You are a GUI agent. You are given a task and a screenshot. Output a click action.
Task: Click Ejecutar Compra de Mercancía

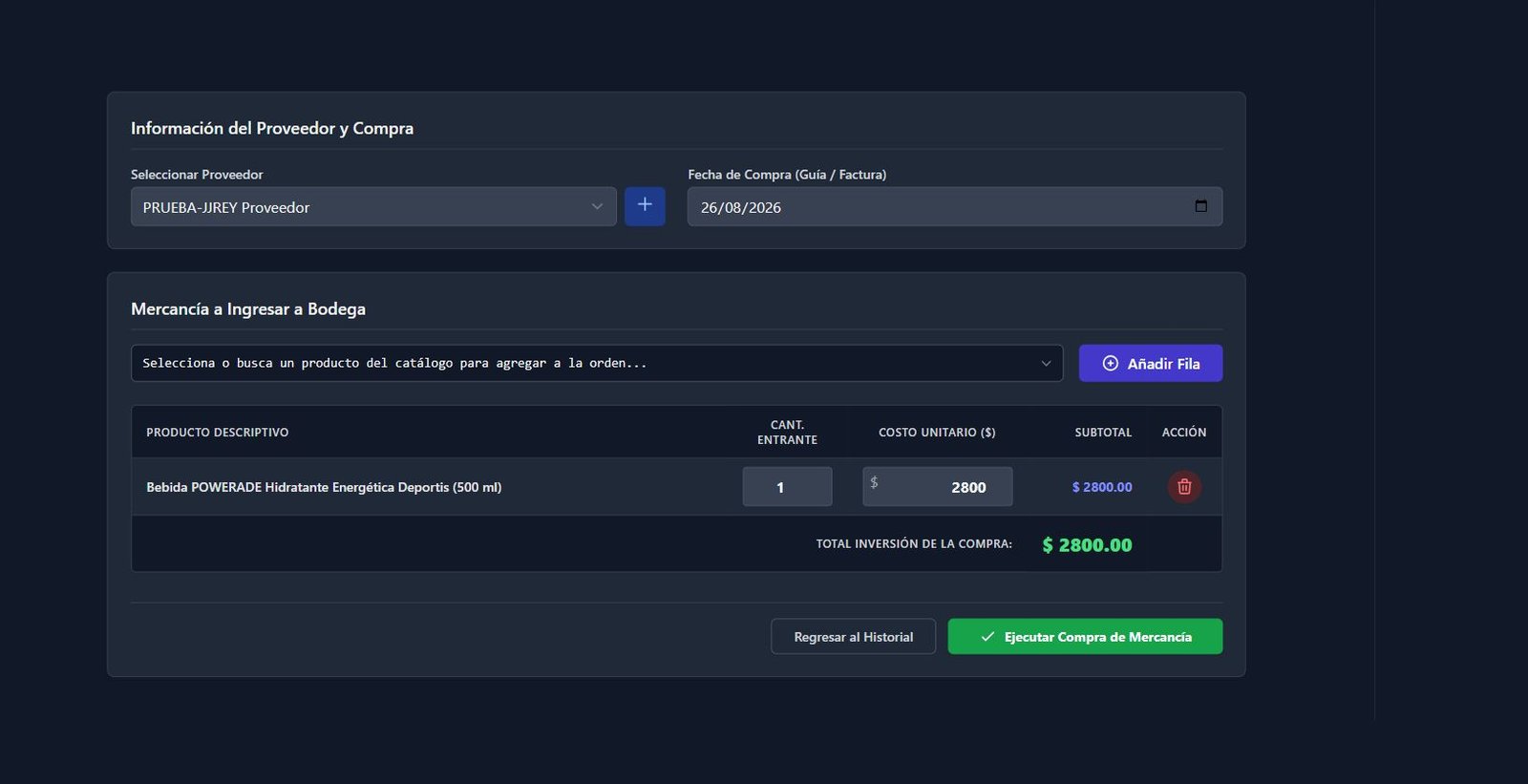(1085, 637)
